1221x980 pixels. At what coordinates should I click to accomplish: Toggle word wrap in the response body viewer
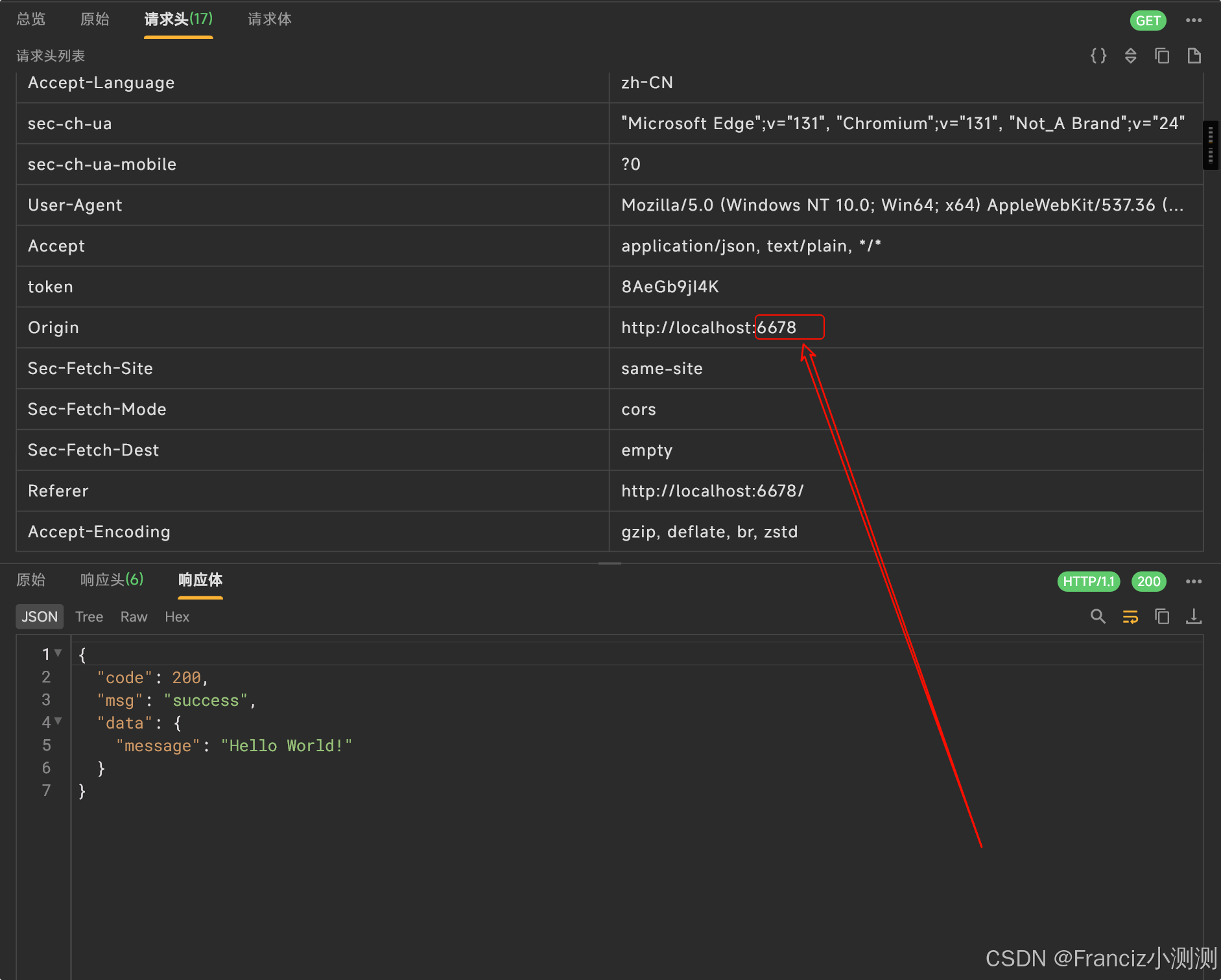[1130, 616]
